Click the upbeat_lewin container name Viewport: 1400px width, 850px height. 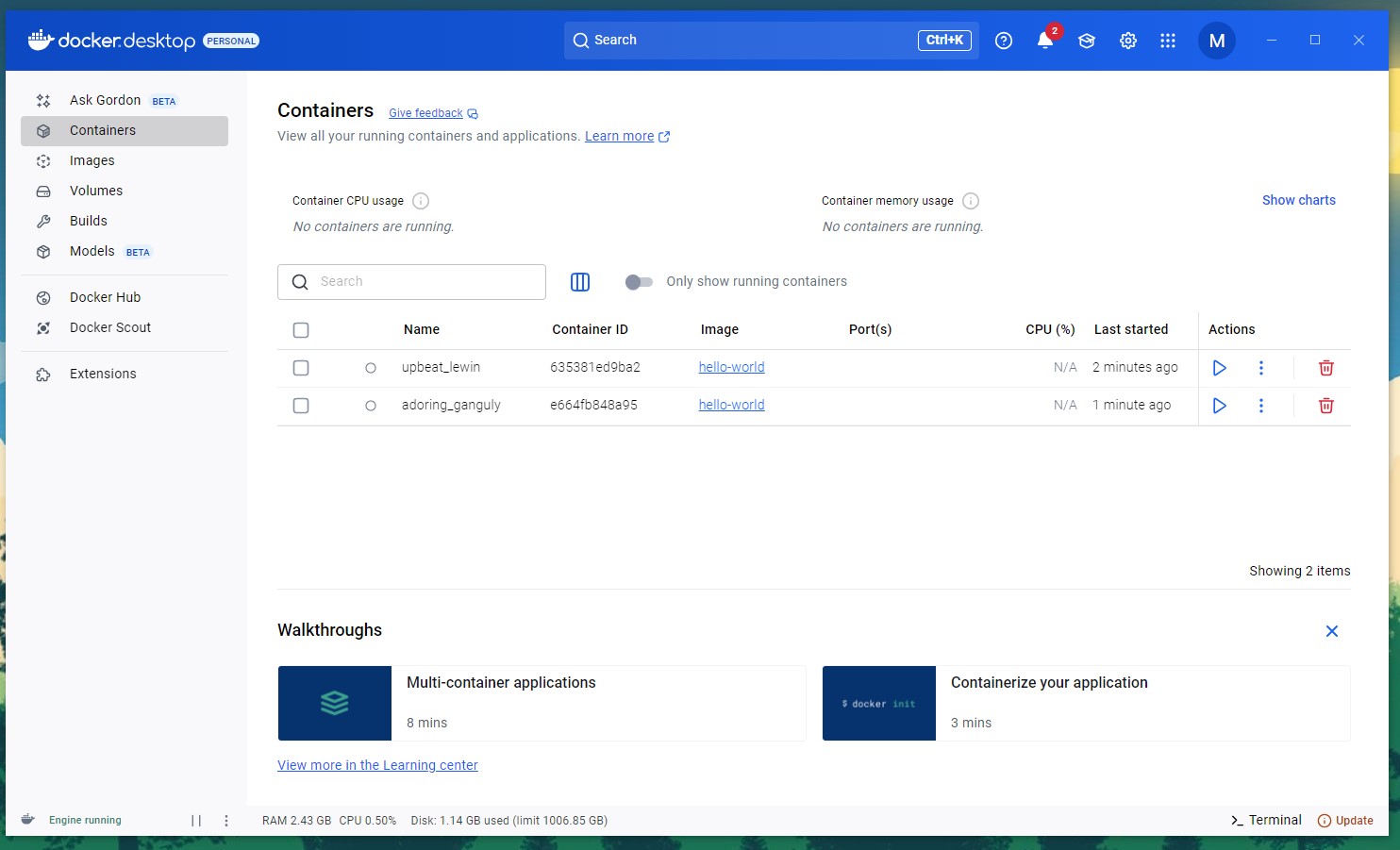tap(441, 367)
